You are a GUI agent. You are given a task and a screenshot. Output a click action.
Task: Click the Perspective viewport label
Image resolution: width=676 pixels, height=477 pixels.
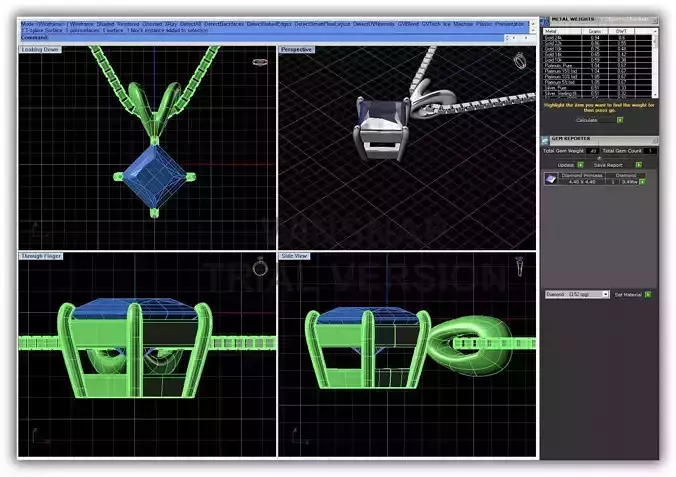[296, 50]
